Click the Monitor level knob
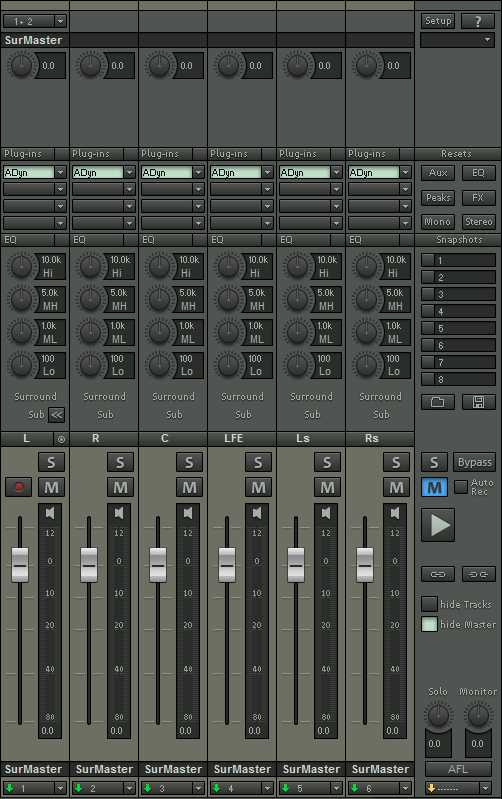 tap(478, 715)
